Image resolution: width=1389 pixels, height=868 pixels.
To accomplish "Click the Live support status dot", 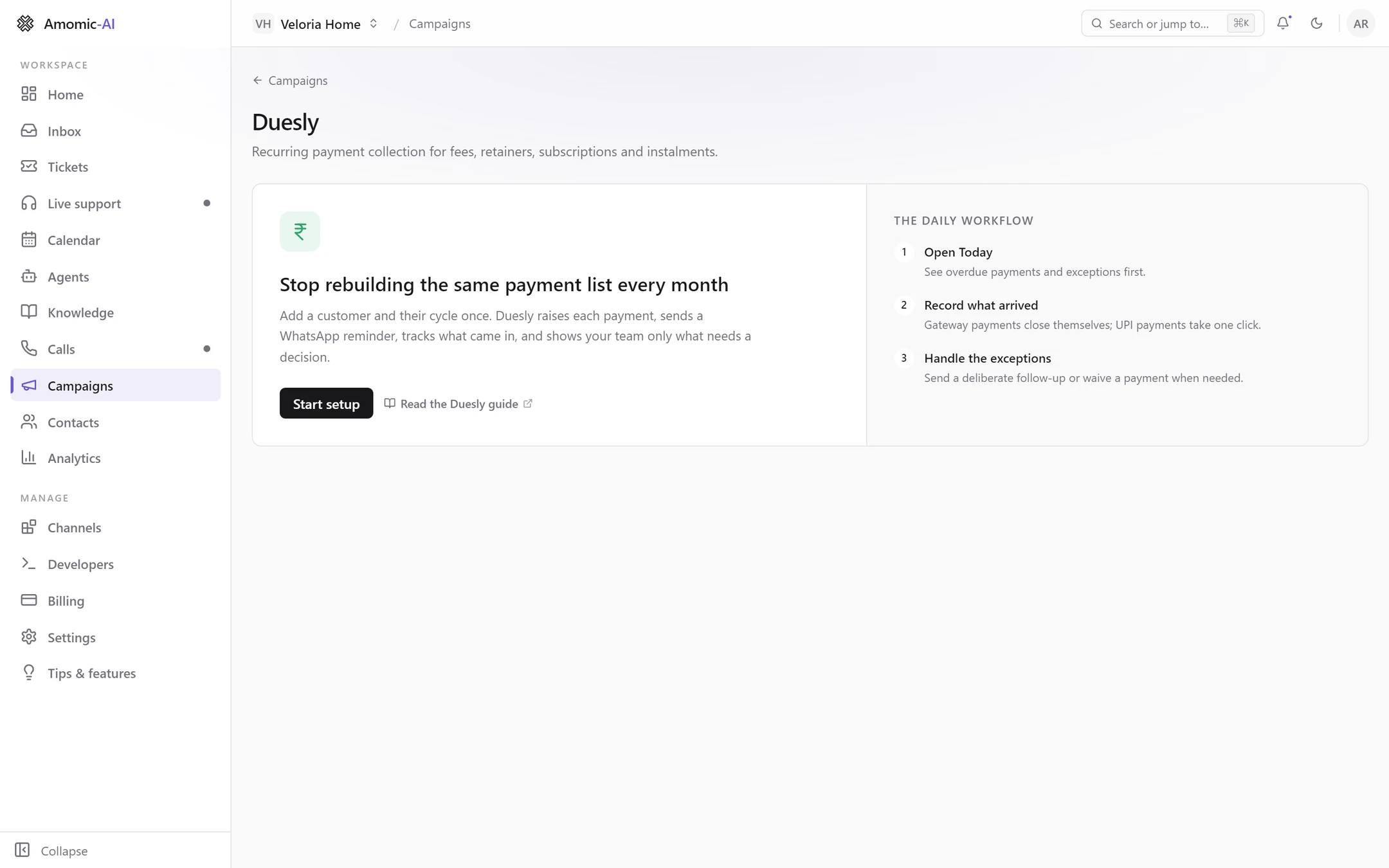I will coord(206,203).
